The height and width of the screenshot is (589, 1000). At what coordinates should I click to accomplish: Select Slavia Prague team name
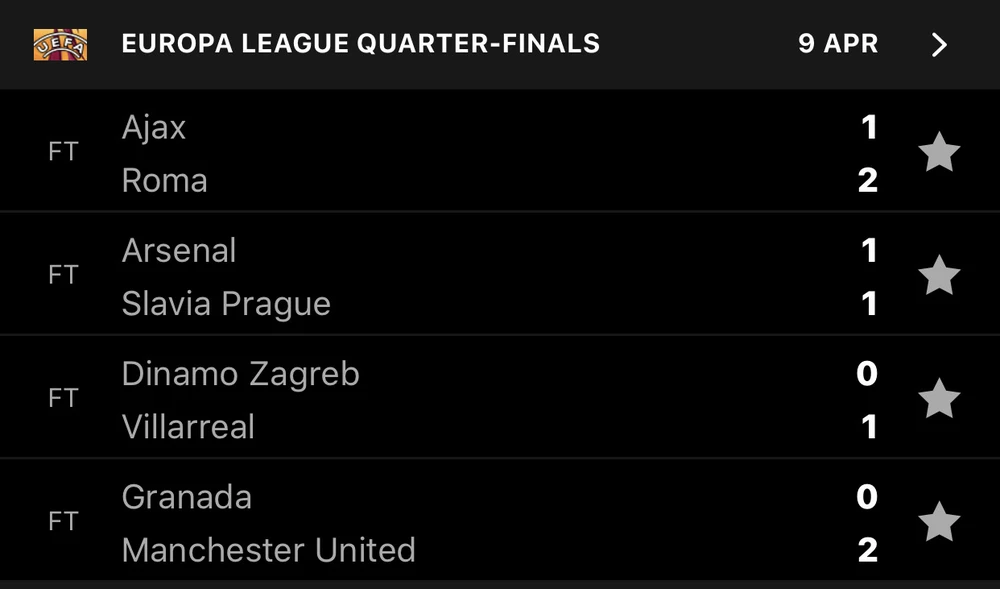click(x=226, y=304)
